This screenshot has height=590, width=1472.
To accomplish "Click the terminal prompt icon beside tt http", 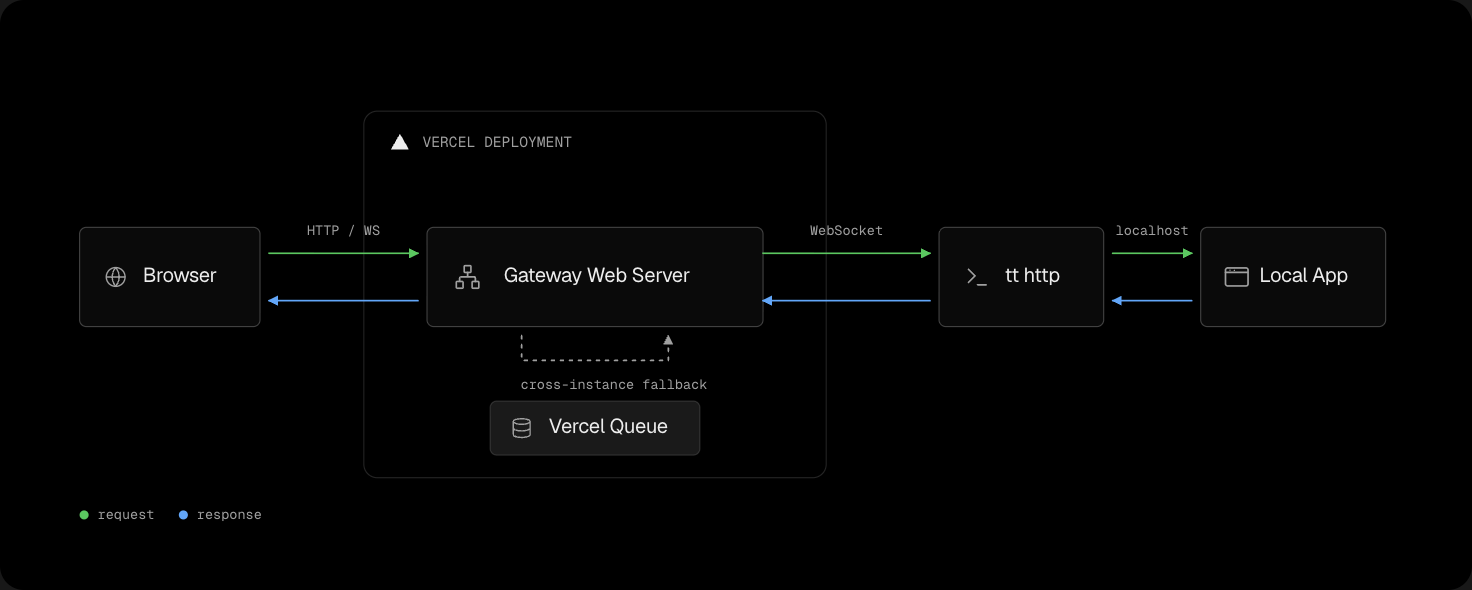I will point(977,277).
